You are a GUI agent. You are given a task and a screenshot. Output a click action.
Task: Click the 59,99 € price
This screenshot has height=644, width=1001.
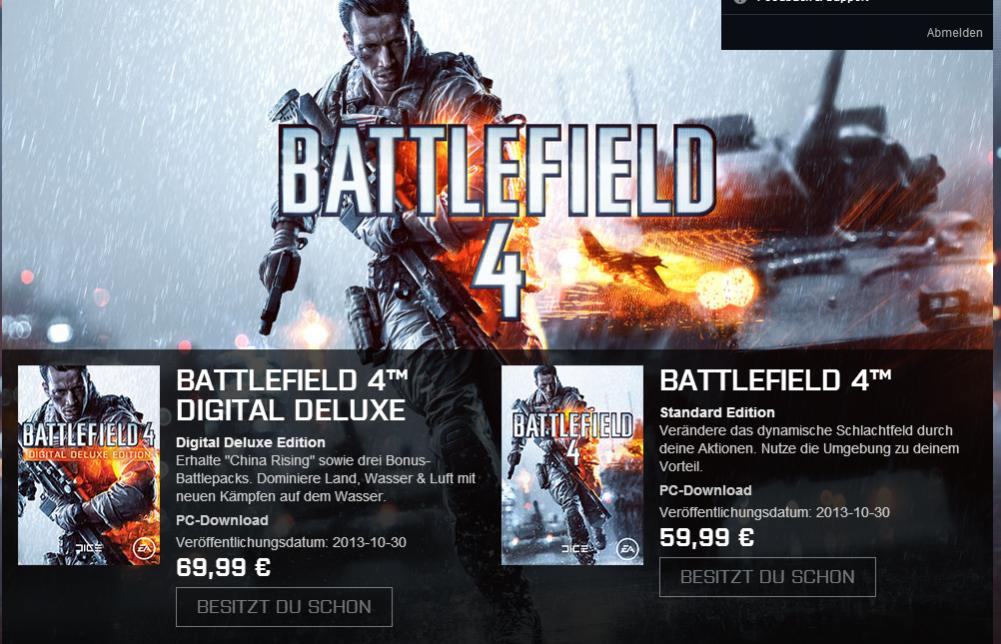(707, 537)
